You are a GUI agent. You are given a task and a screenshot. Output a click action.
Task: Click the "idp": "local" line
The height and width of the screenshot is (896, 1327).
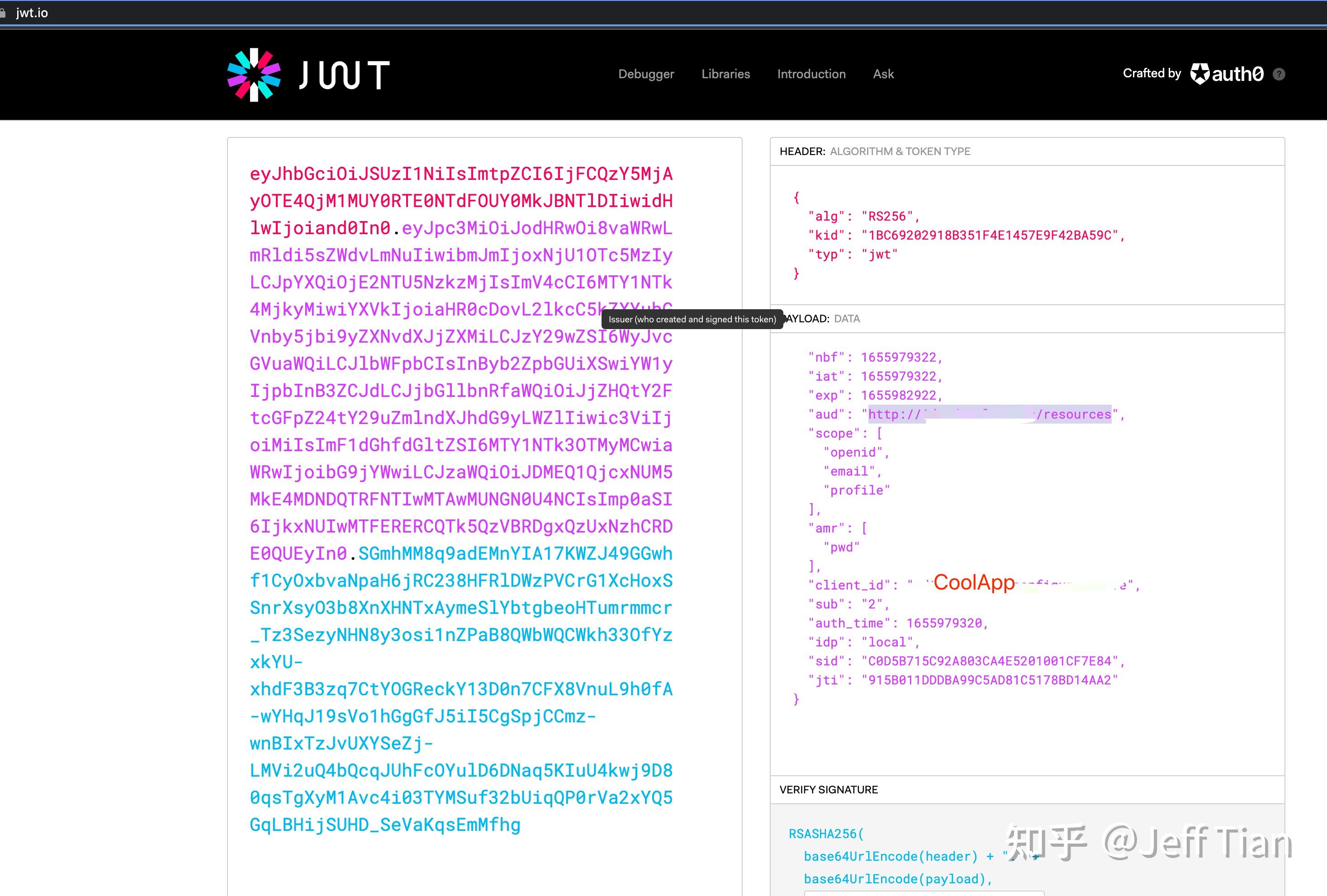(x=864, y=642)
